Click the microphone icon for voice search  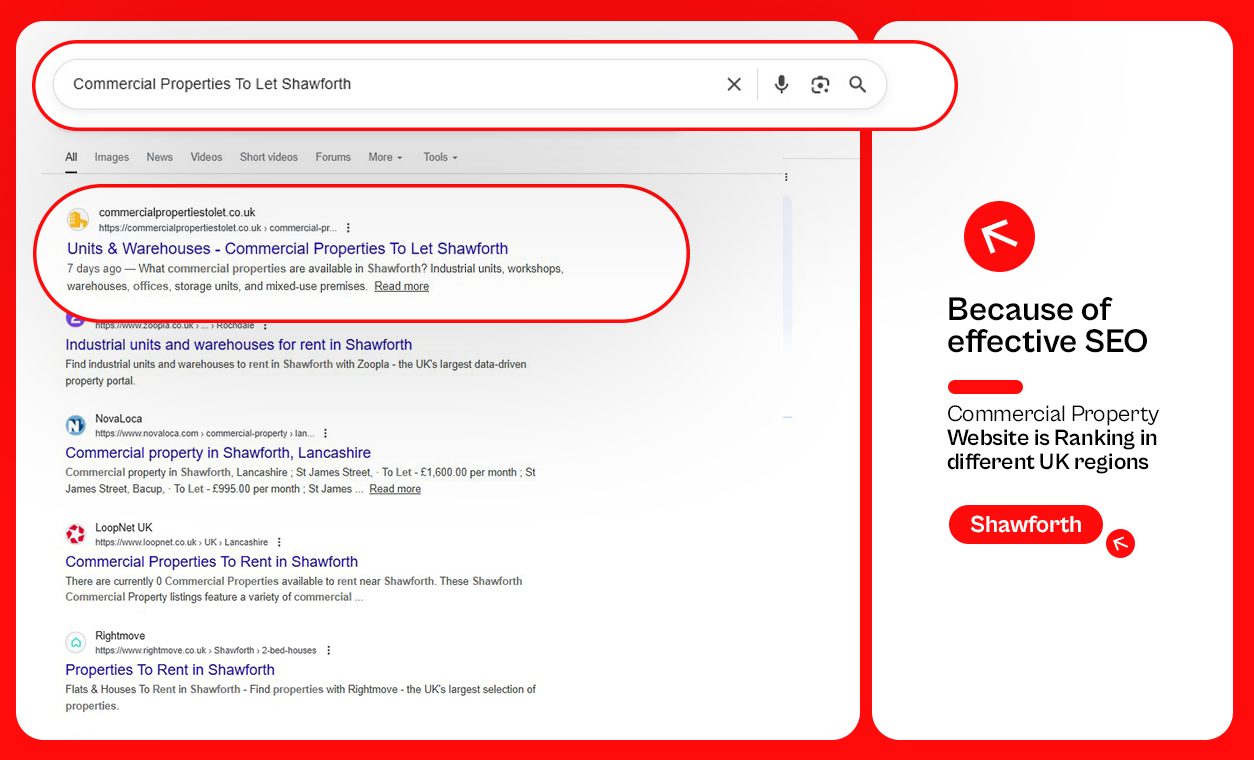pos(781,84)
